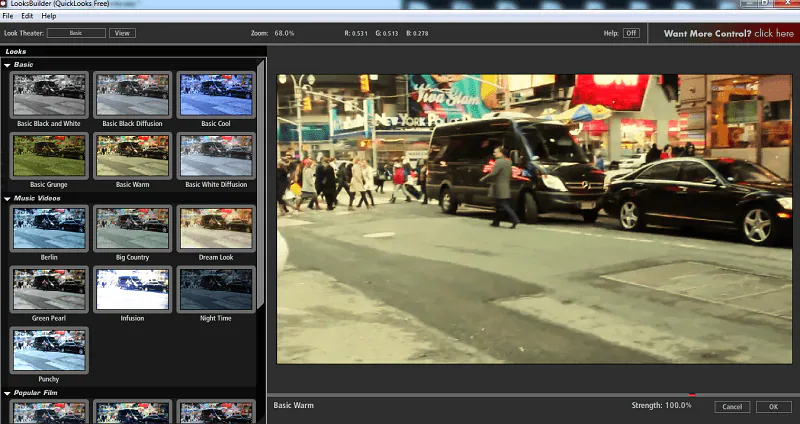Collapse the Popular Film category
Viewport: 800px width, 424px height.
[x=7, y=393]
